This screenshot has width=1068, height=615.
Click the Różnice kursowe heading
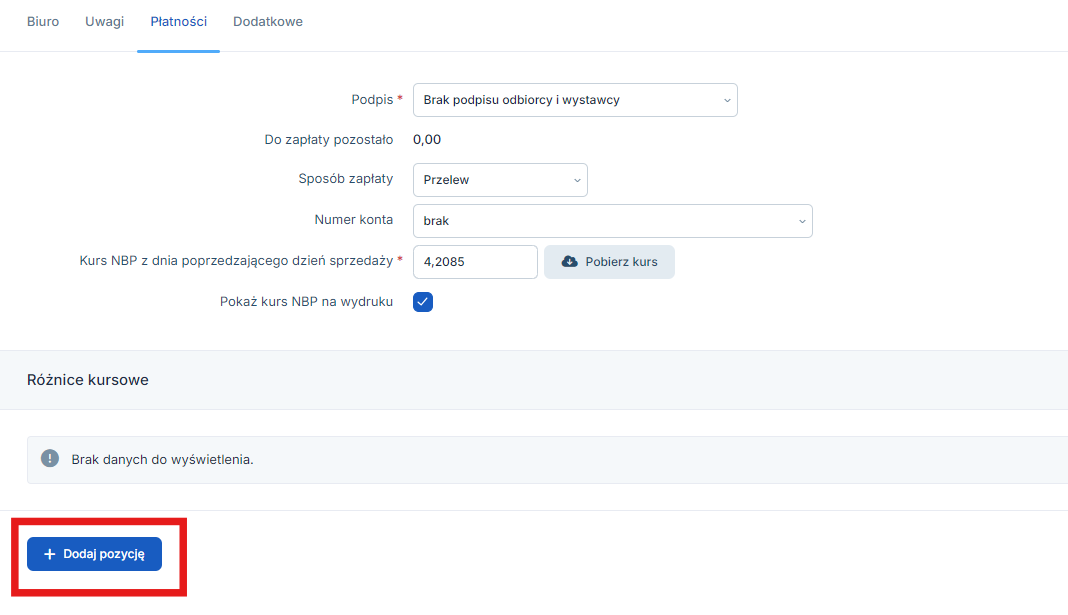(x=88, y=380)
